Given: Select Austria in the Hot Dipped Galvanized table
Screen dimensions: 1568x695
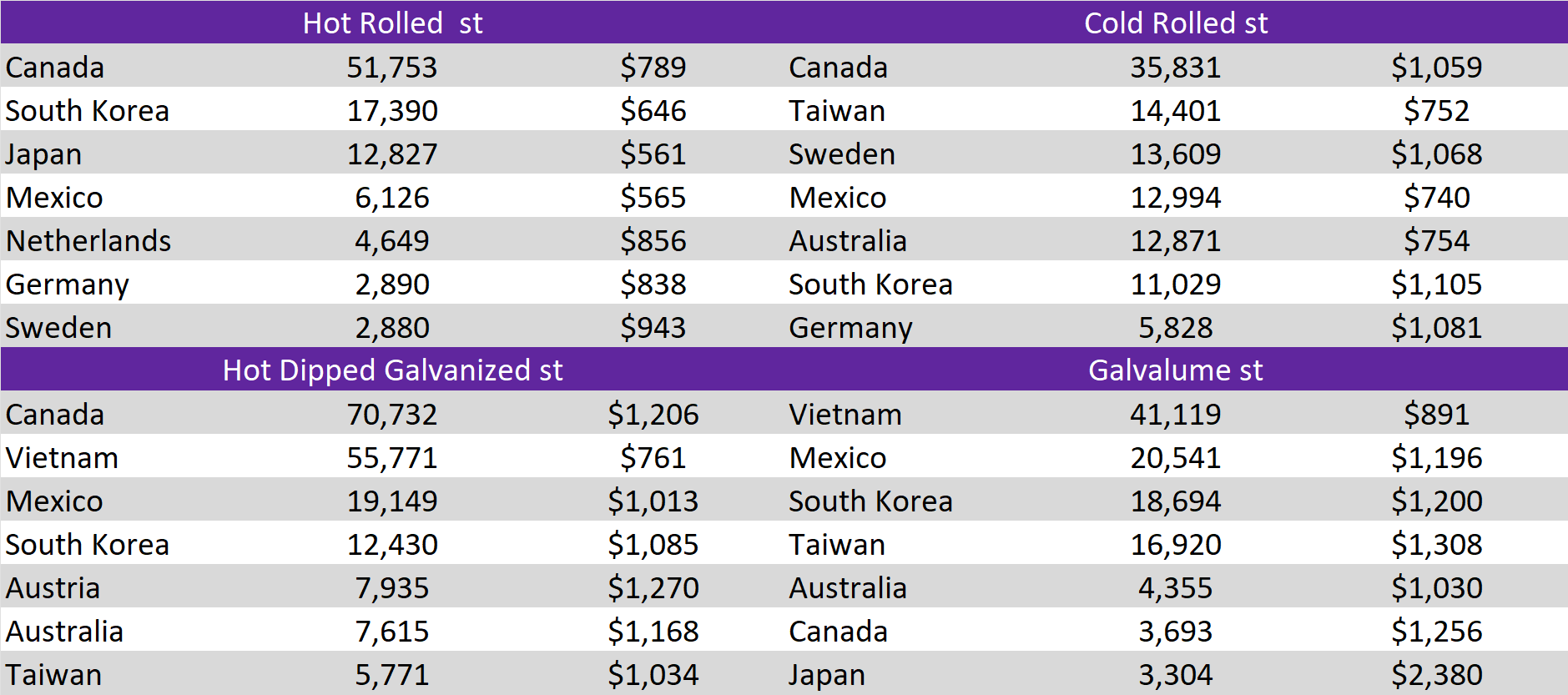Looking at the screenshot, I should (x=53, y=588).
